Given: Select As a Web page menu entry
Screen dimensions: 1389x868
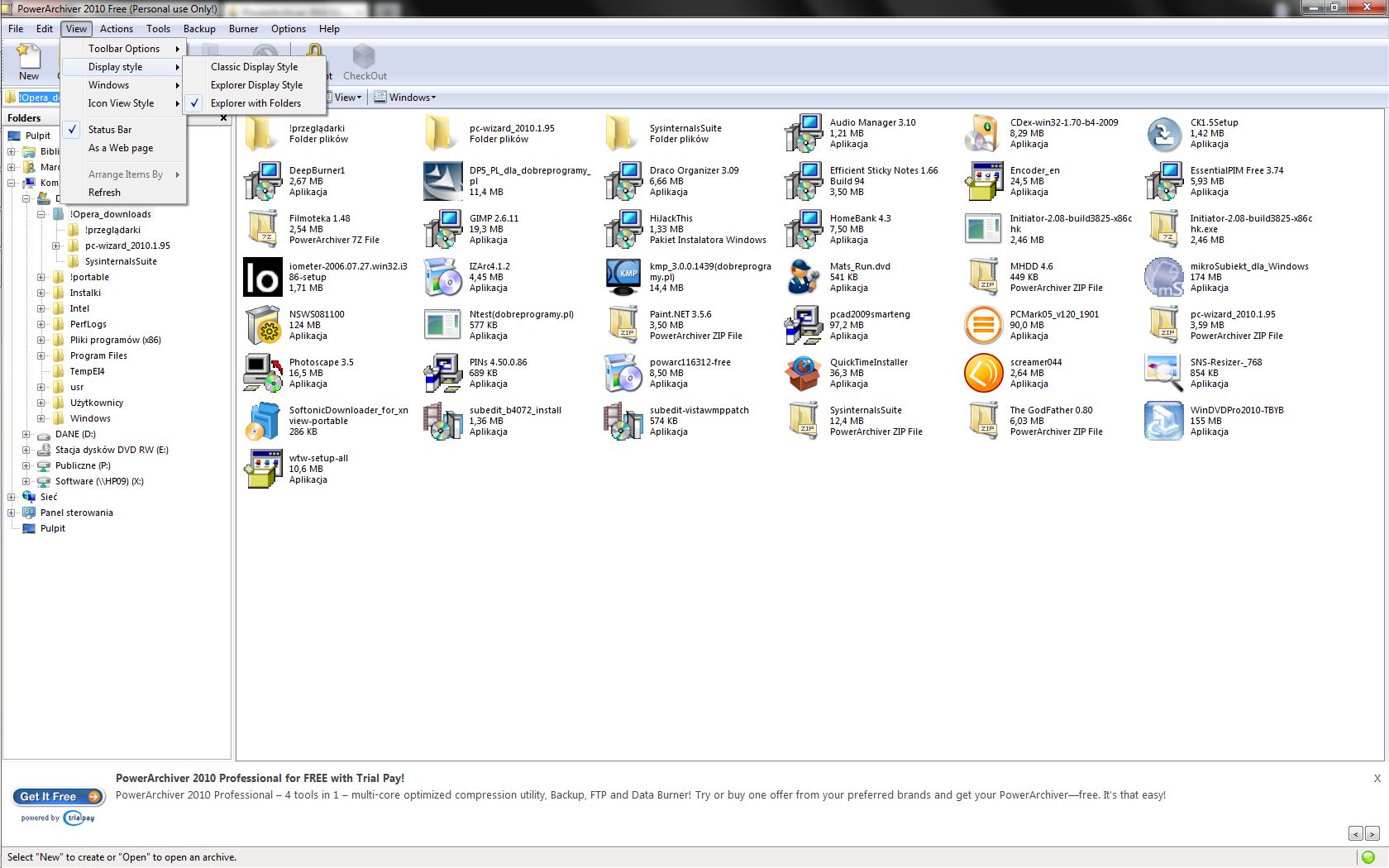Looking at the screenshot, I should tap(124, 148).
